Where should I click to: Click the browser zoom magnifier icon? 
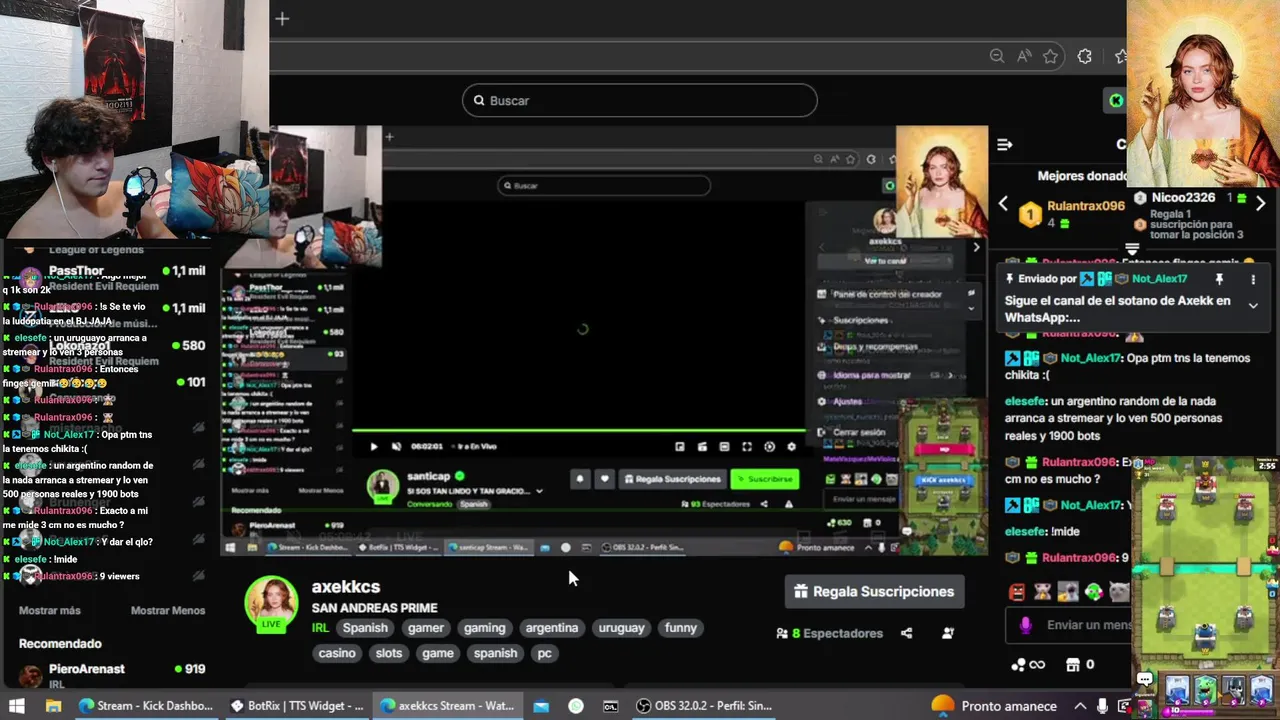[x=997, y=56]
